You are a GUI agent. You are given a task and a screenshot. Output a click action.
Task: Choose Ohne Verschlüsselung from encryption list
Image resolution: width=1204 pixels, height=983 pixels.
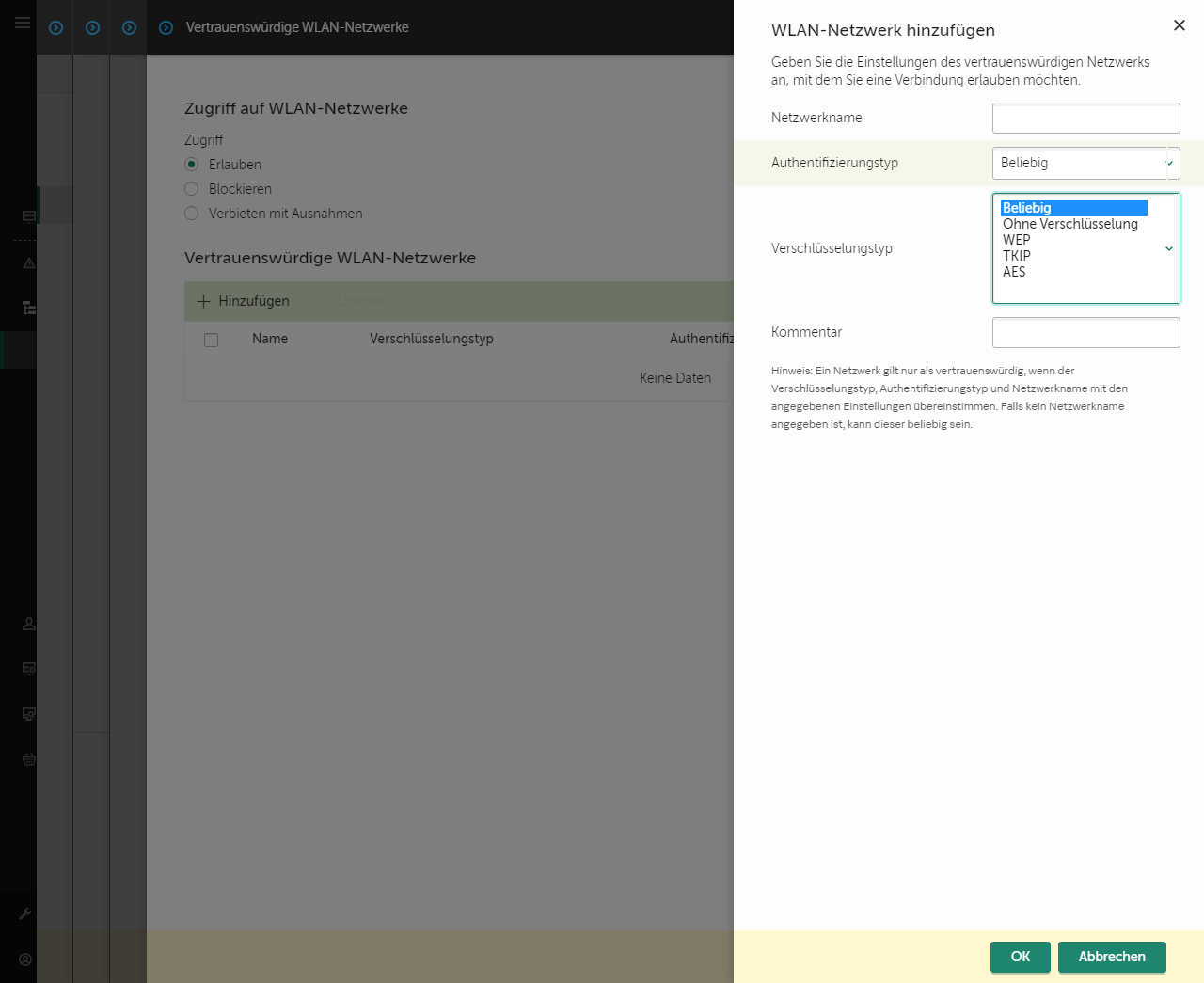point(1069,224)
